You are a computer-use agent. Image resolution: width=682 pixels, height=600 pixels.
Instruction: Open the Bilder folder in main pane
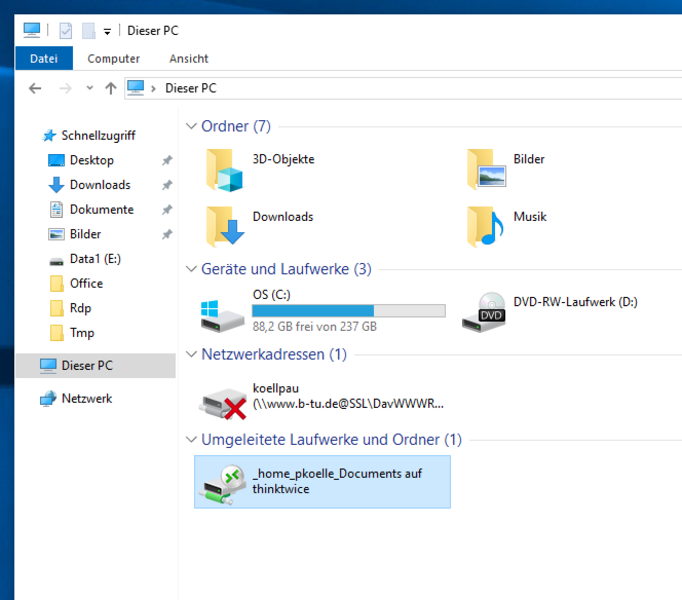click(485, 169)
